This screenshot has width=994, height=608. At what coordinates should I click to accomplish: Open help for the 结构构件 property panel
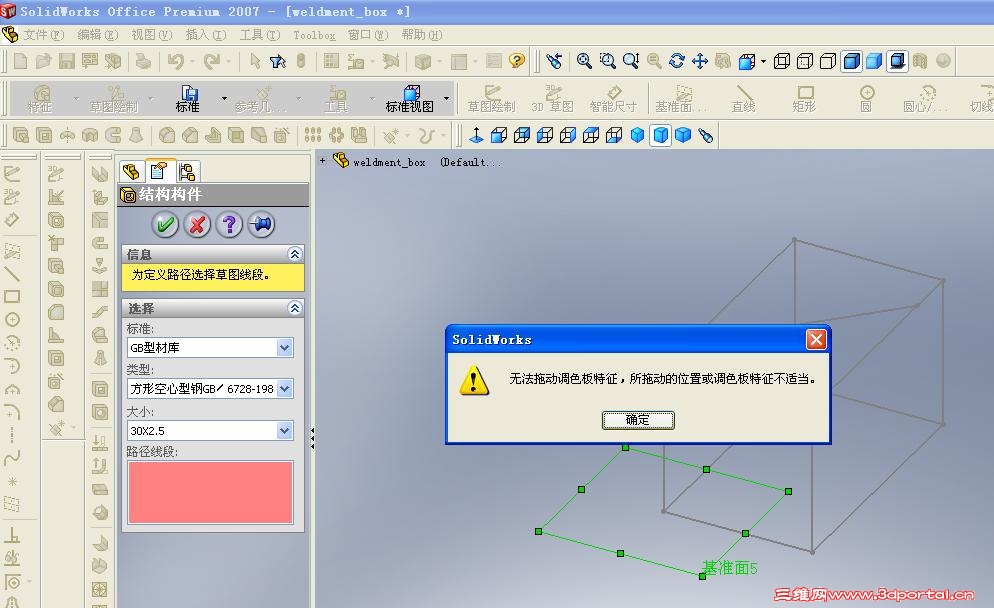coord(229,224)
